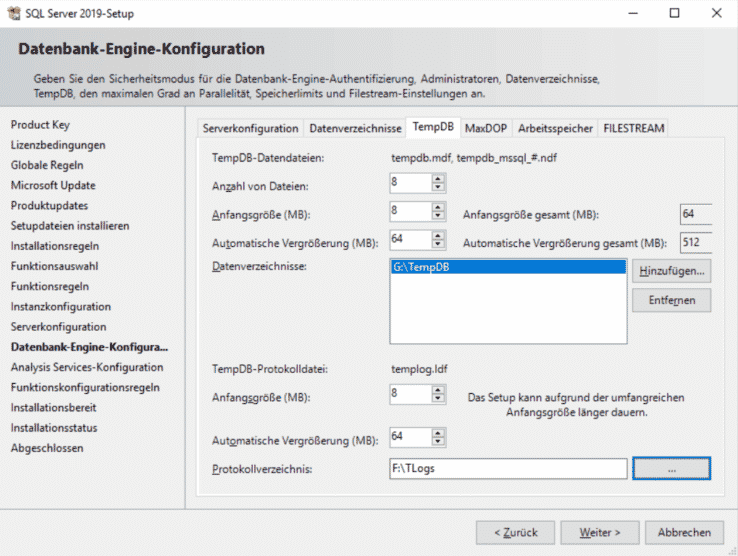Viewport: 738px width, 556px height.
Task: Switch to the Arbeitsspeicher tab
Action: [x=555, y=129]
